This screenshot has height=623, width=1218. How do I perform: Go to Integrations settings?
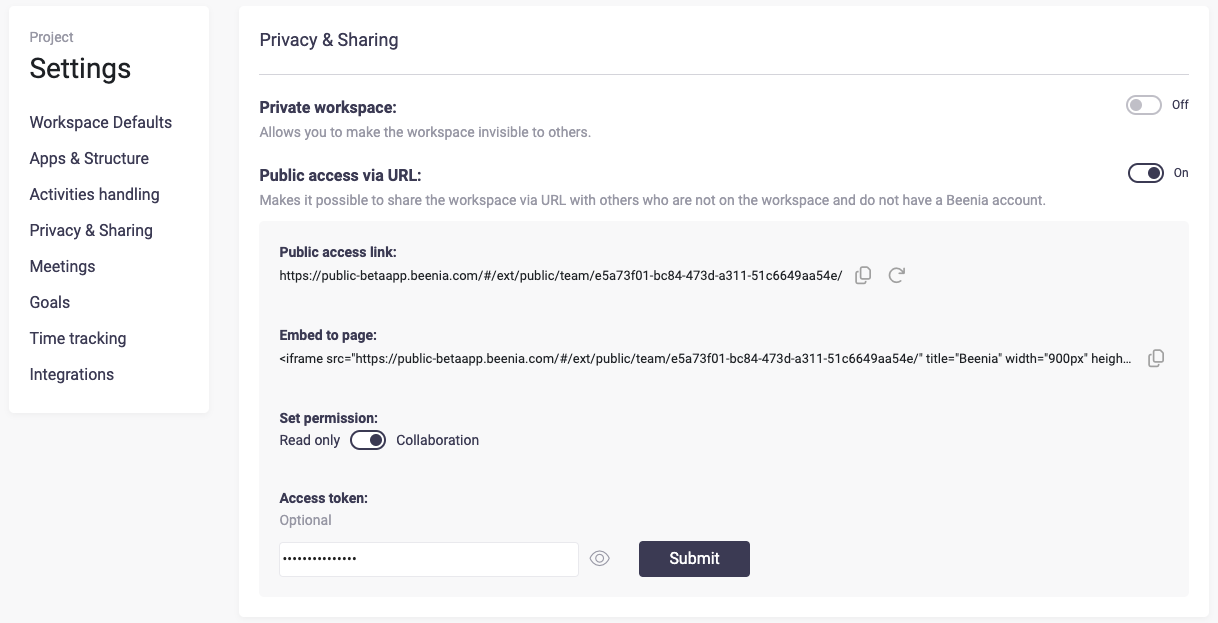point(72,374)
